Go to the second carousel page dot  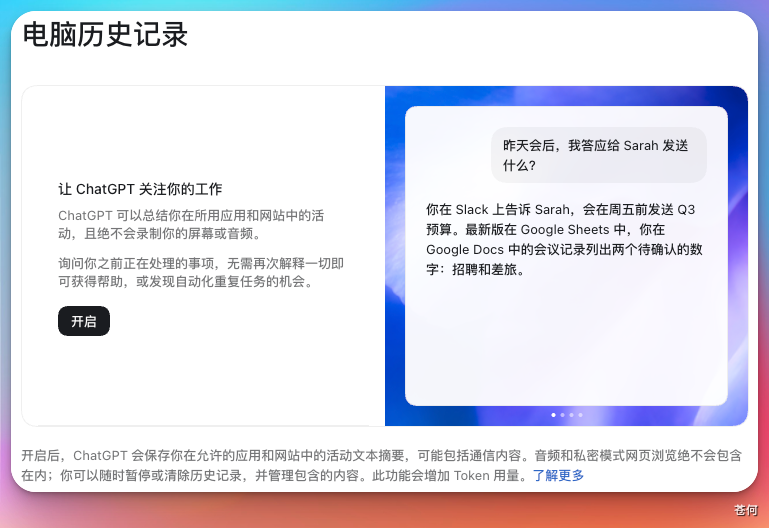[563, 415]
